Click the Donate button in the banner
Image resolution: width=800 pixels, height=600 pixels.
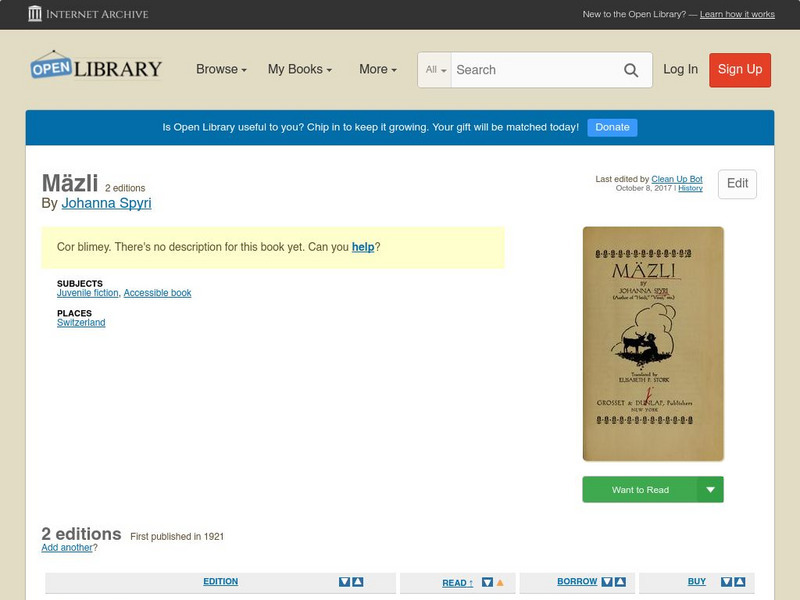point(611,127)
